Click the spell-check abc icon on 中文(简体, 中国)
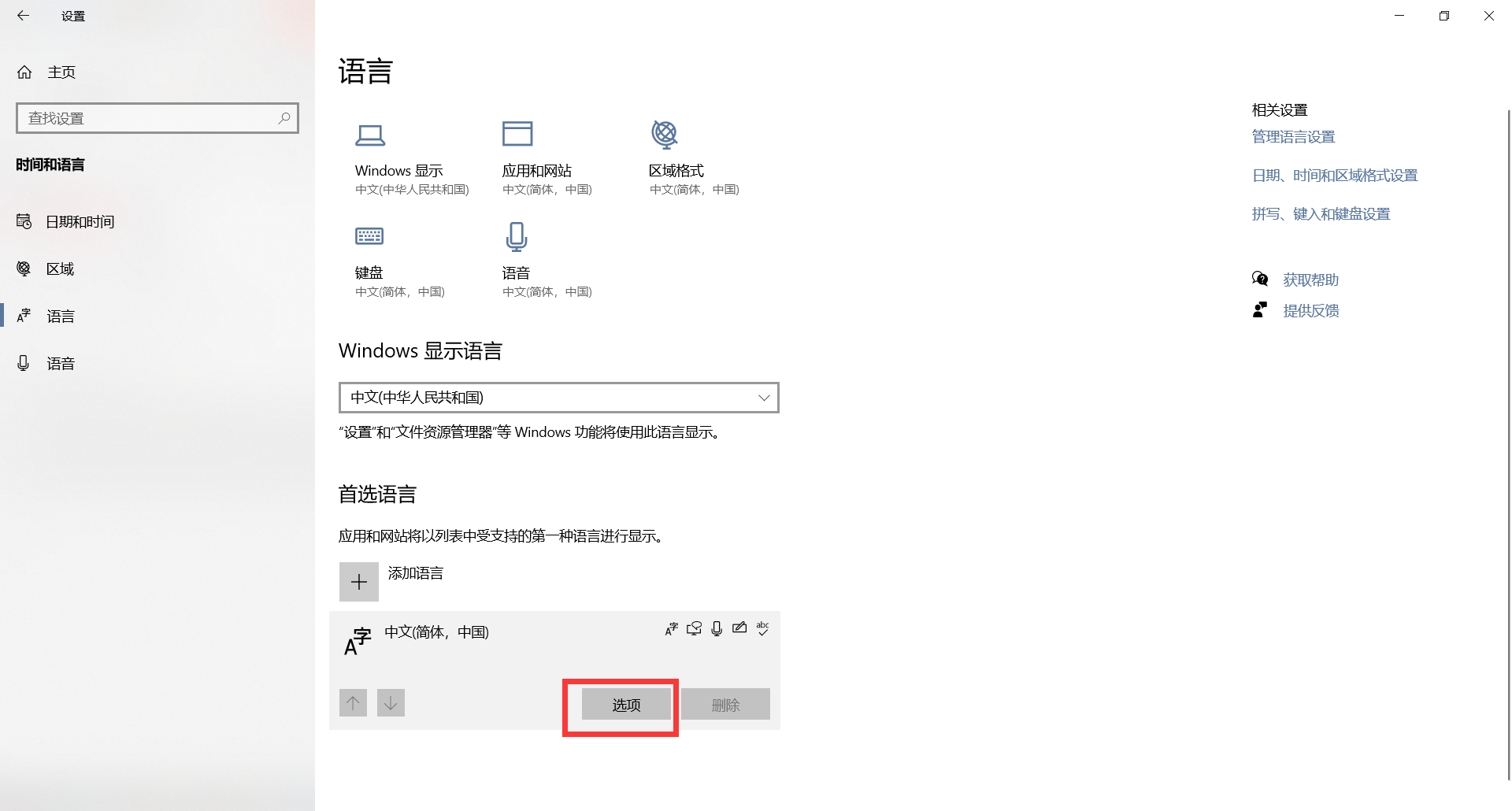The height and width of the screenshot is (811, 1512). tap(762, 628)
